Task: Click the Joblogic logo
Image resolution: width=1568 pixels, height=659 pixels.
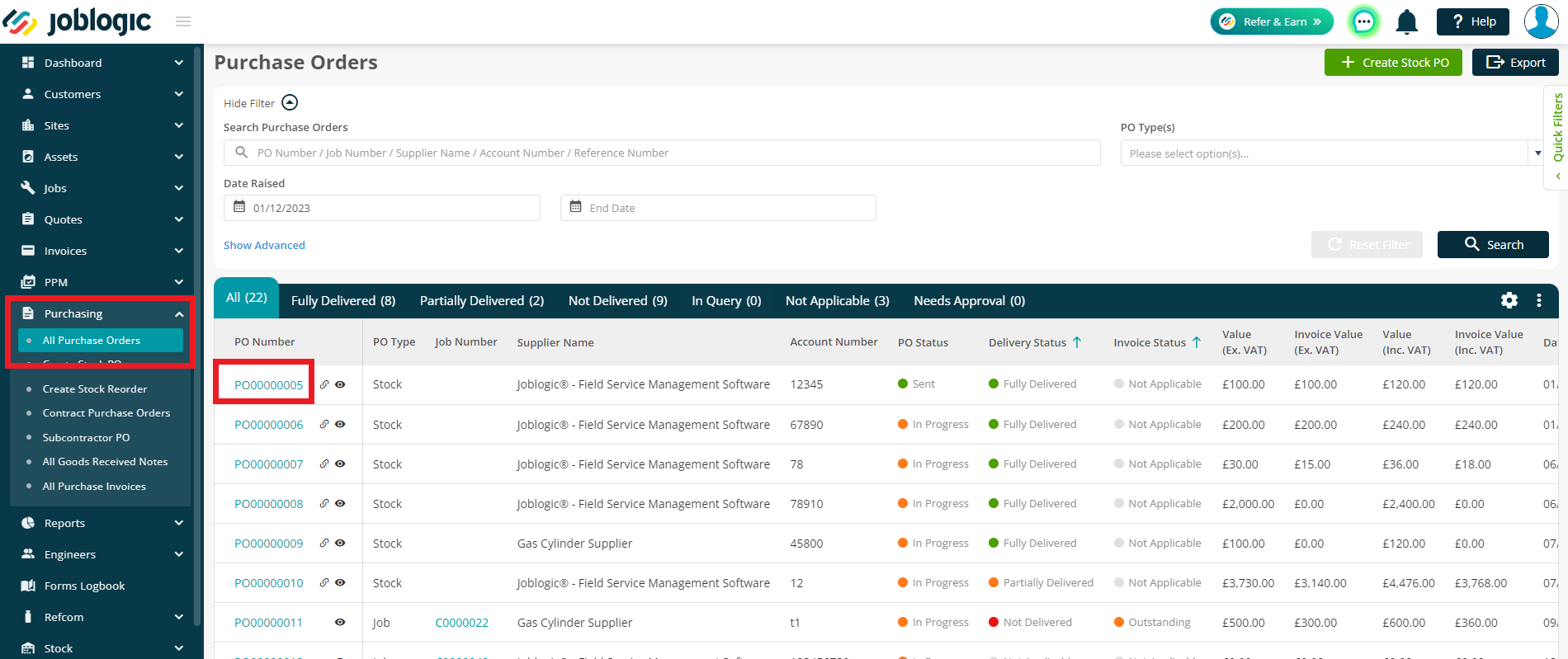Action: point(78,21)
